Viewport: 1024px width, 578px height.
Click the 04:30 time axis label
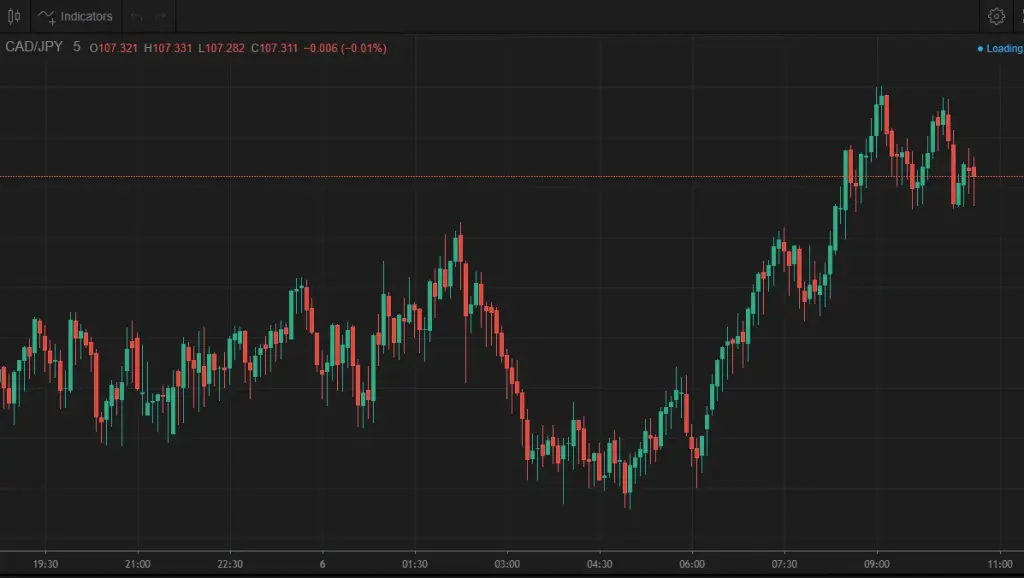pyautogui.click(x=600, y=564)
